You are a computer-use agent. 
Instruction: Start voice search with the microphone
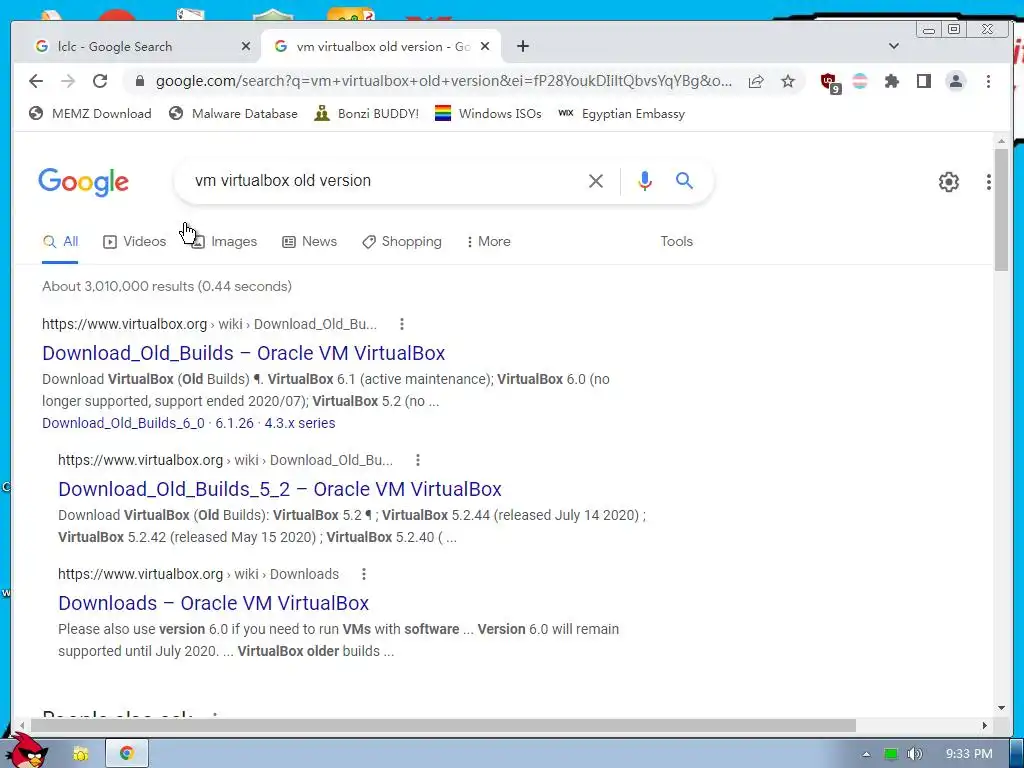pyautogui.click(x=645, y=181)
